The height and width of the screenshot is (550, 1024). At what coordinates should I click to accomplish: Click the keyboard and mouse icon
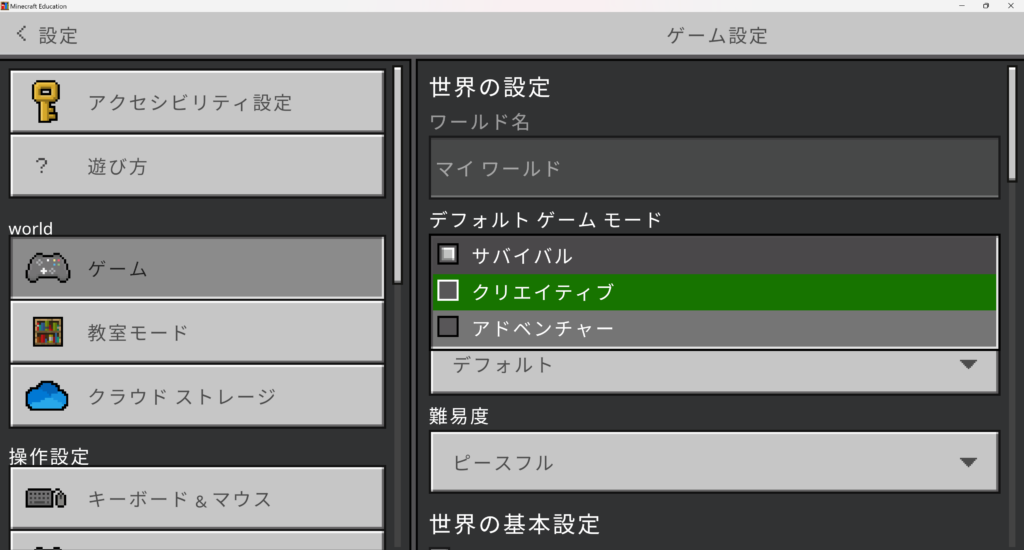tap(46, 498)
